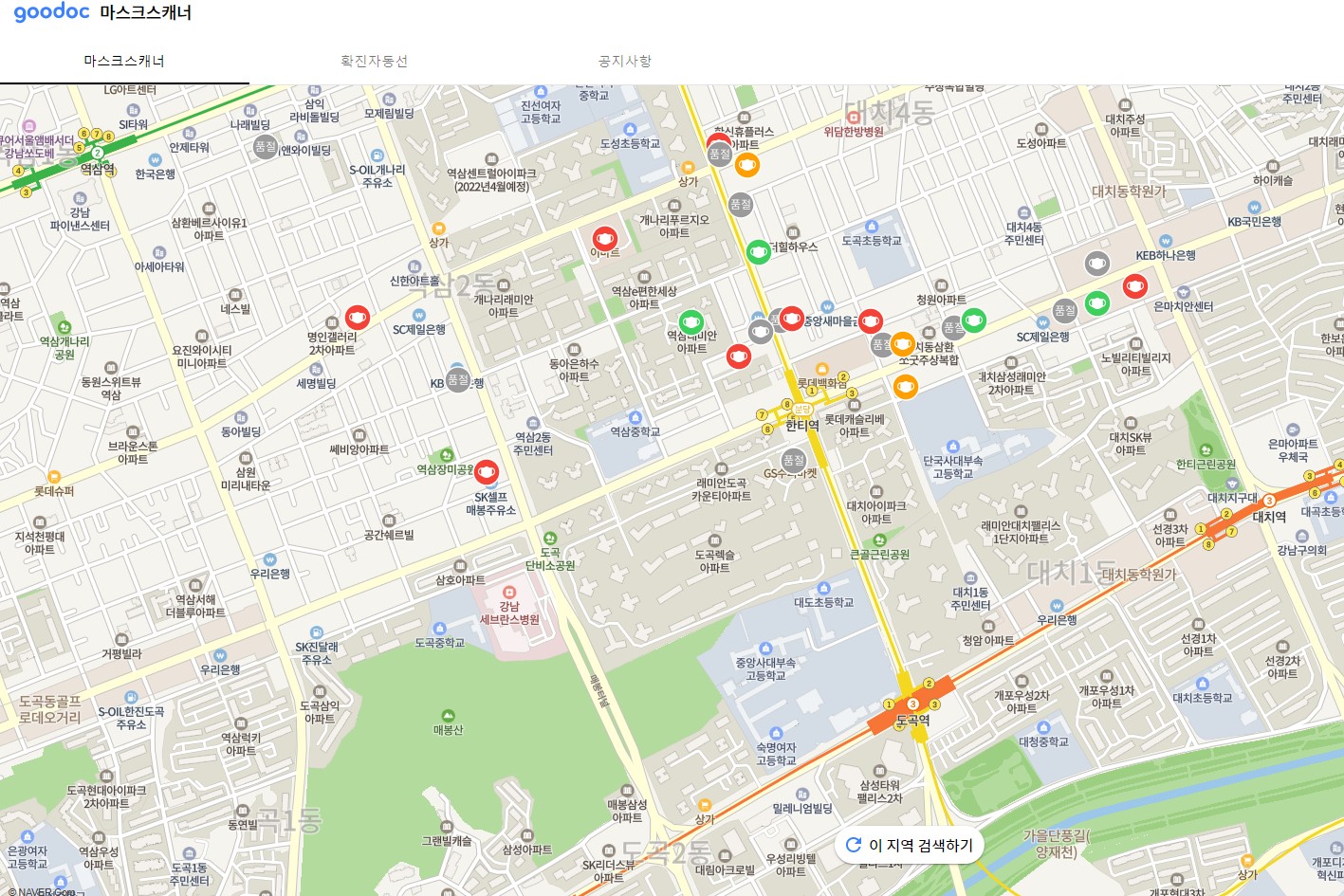Screen dimensions: 1344x896
Task: Open the 공지사항 tab
Action: (624, 61)
